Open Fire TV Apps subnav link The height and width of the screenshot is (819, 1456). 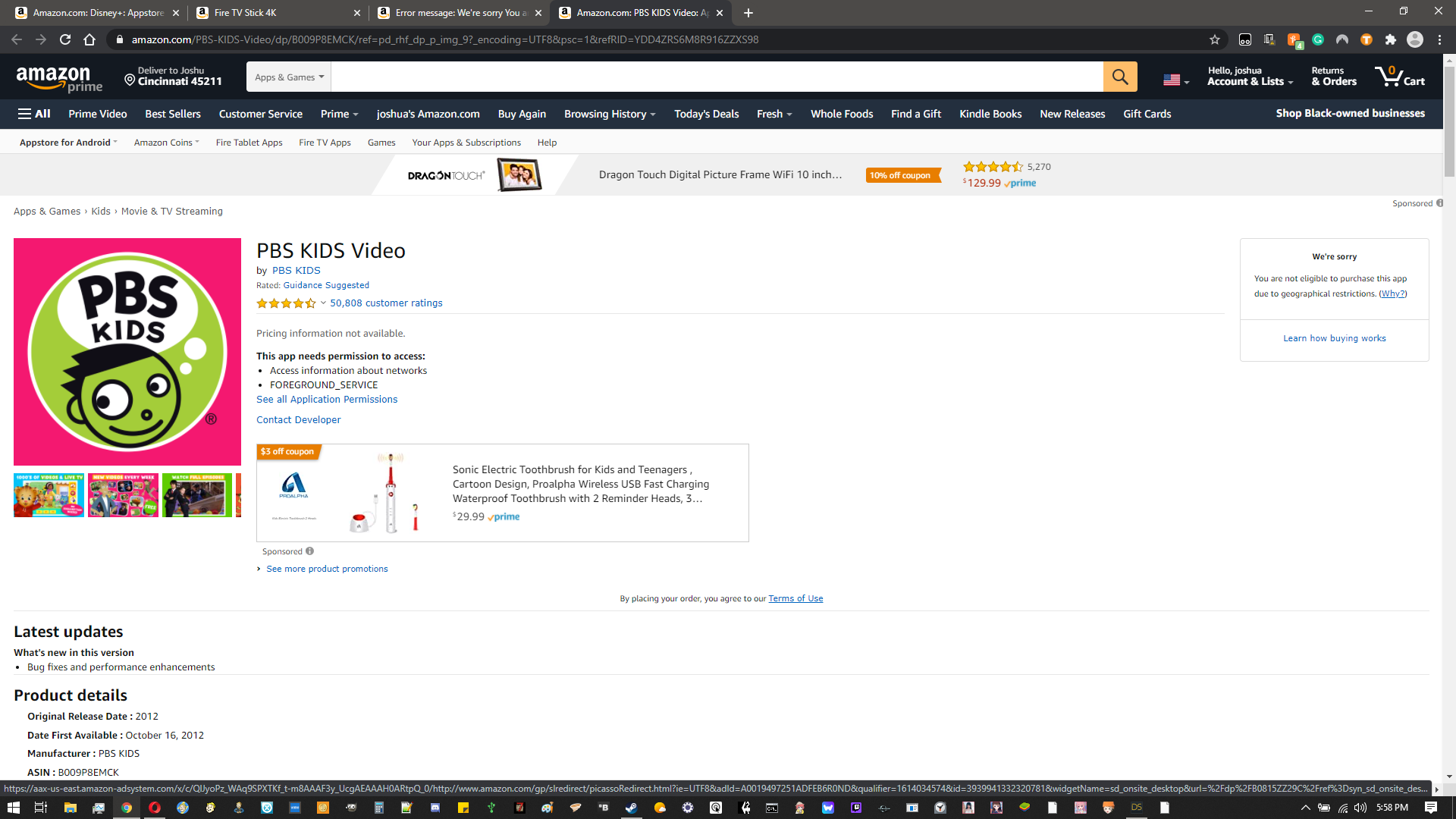(325, 143)
